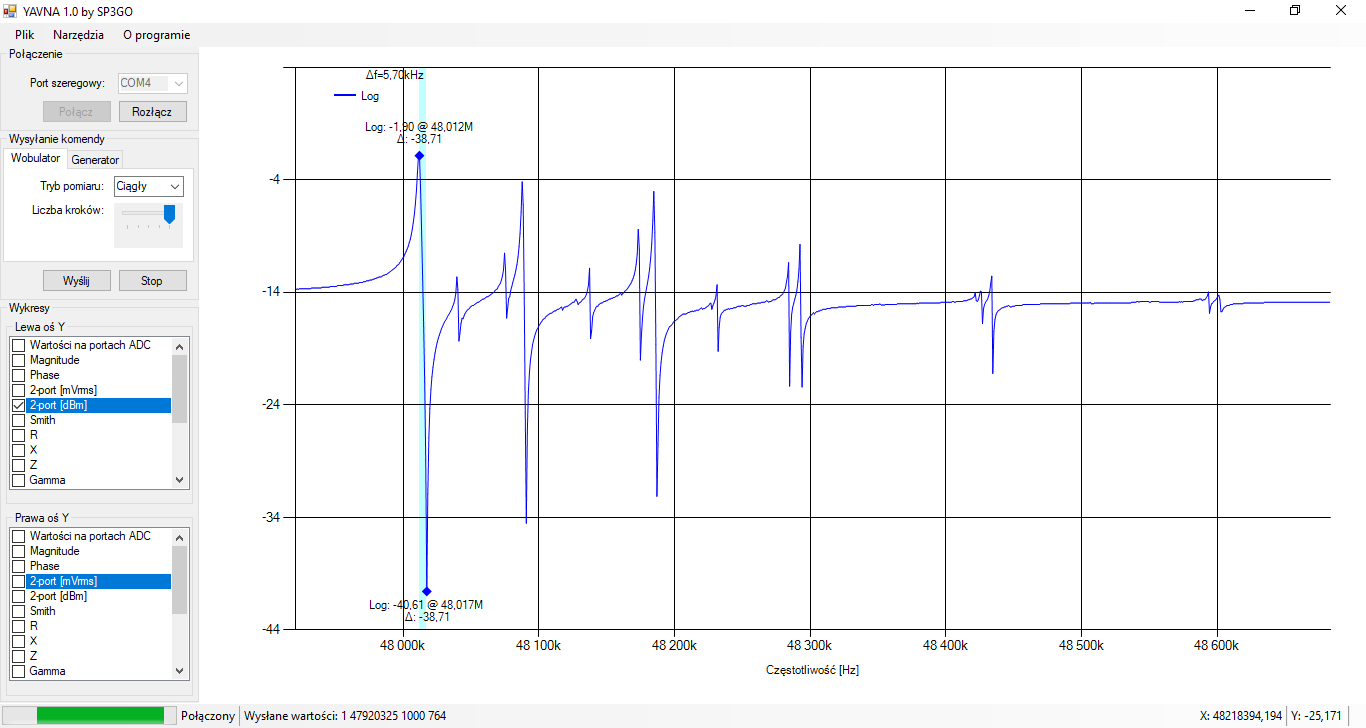Image resolution: width=1366 pixels, height=728 pixels.
Task: Minimize the YAVNA window
Action: 1250,10
